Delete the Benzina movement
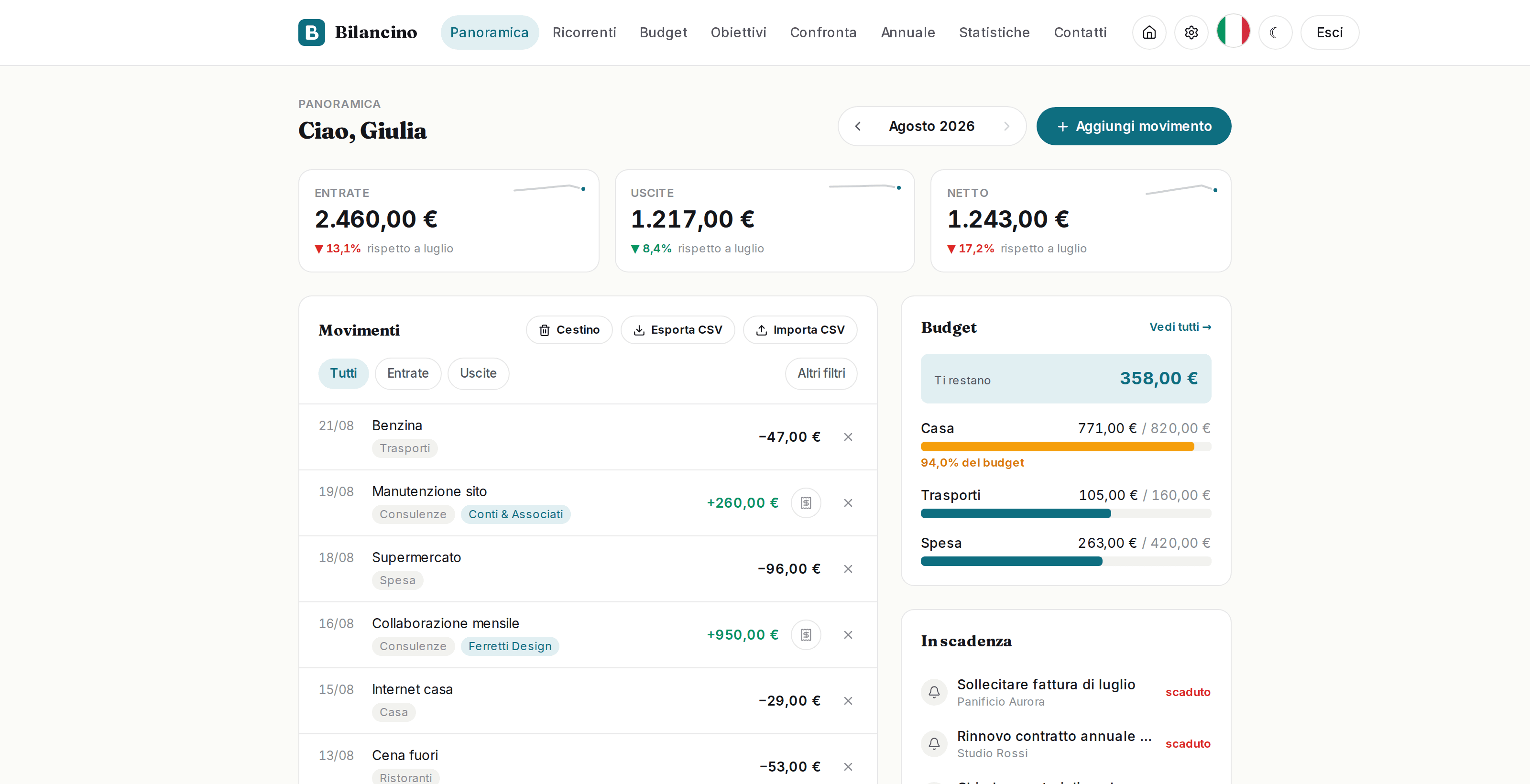This screenshot has height=784, width=1530. 848,437
